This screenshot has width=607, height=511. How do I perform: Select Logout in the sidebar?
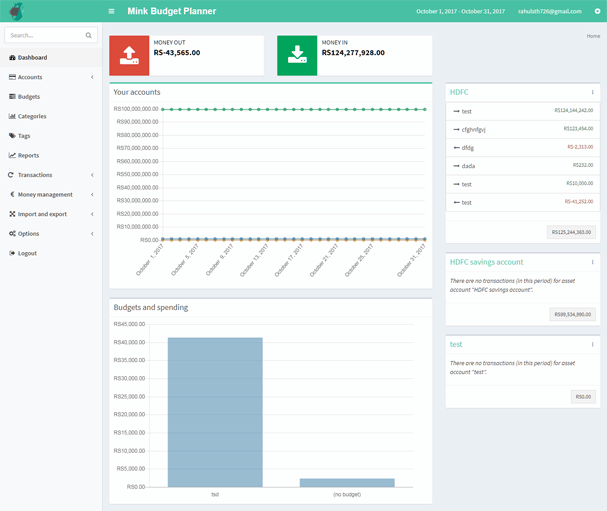tap(51, 253)
